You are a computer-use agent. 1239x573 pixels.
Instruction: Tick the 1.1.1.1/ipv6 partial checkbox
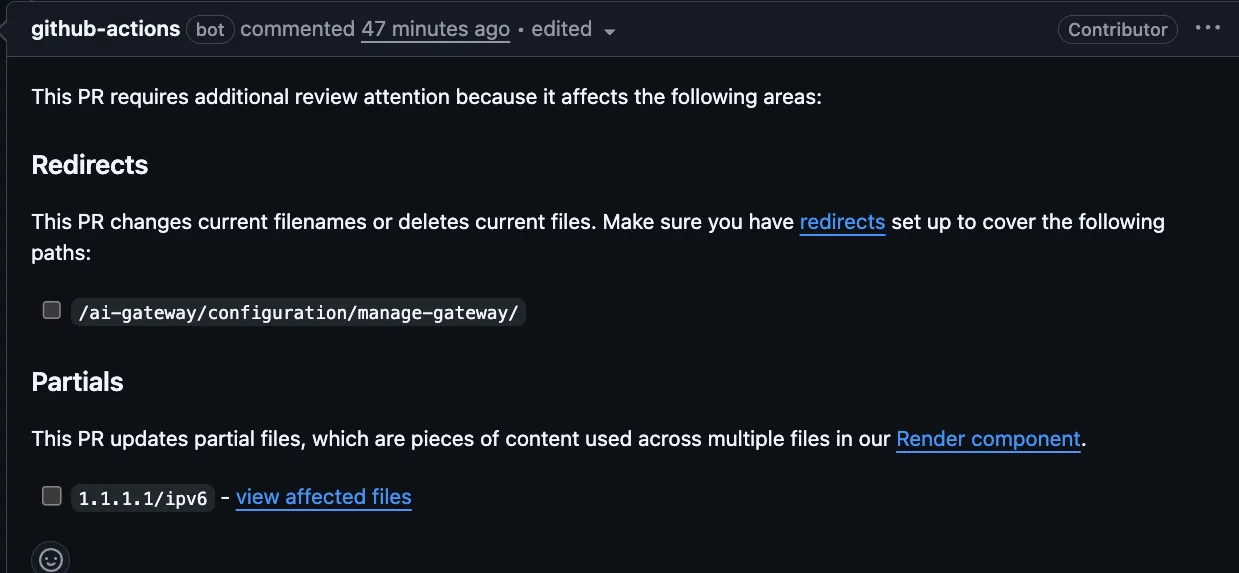[x=52, y=495]
